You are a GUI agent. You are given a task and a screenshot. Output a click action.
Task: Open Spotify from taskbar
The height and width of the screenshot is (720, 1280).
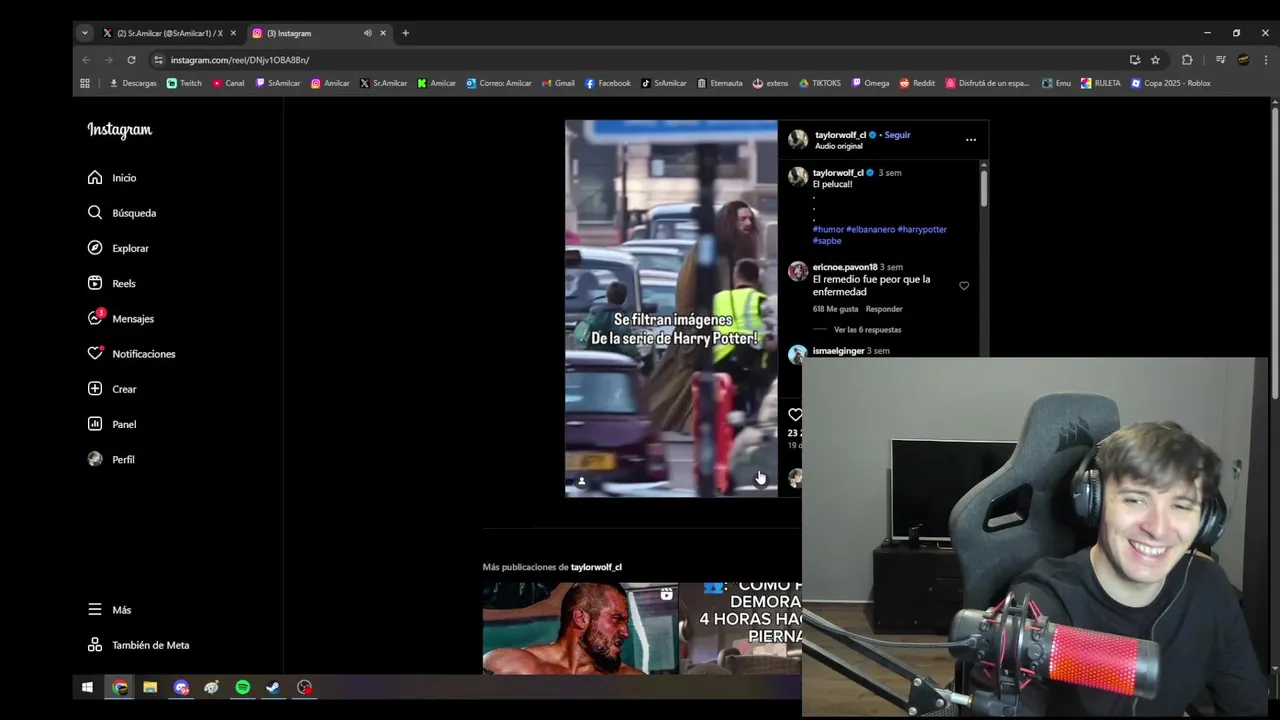pyautogui.click(x=243, y=687)
